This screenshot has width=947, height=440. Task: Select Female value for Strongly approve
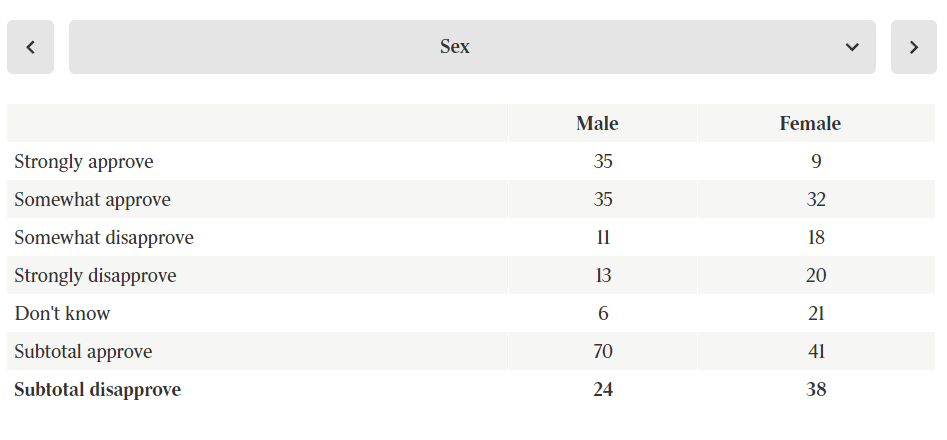pos(816,161)
